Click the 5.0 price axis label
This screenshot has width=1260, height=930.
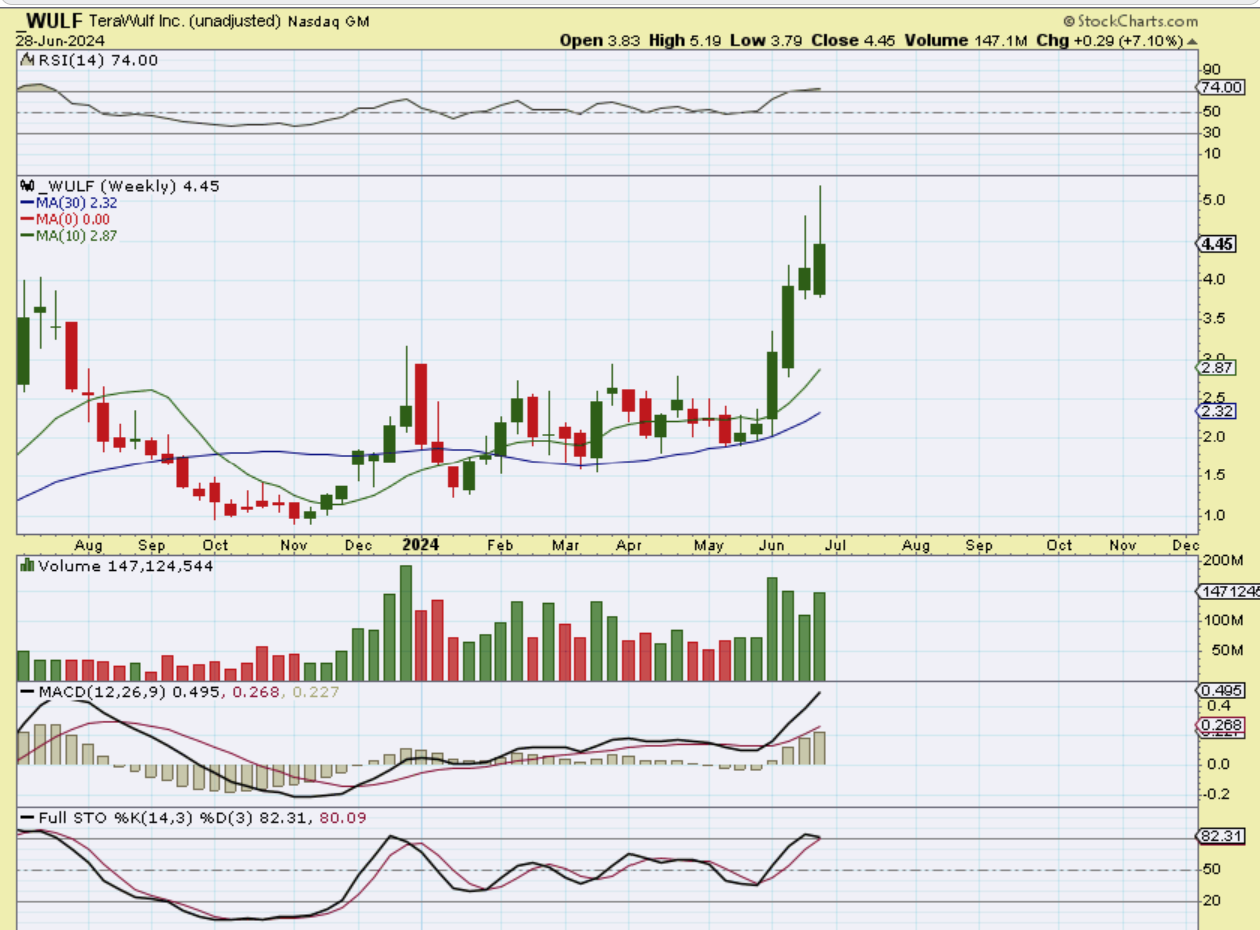pos(1214,200)
